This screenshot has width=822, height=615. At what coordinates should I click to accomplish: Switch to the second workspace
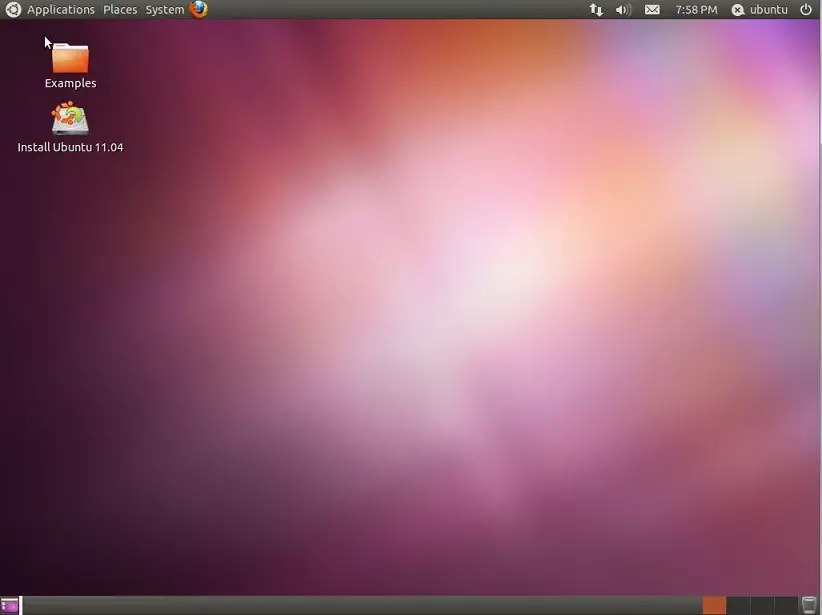click(738, 605)
